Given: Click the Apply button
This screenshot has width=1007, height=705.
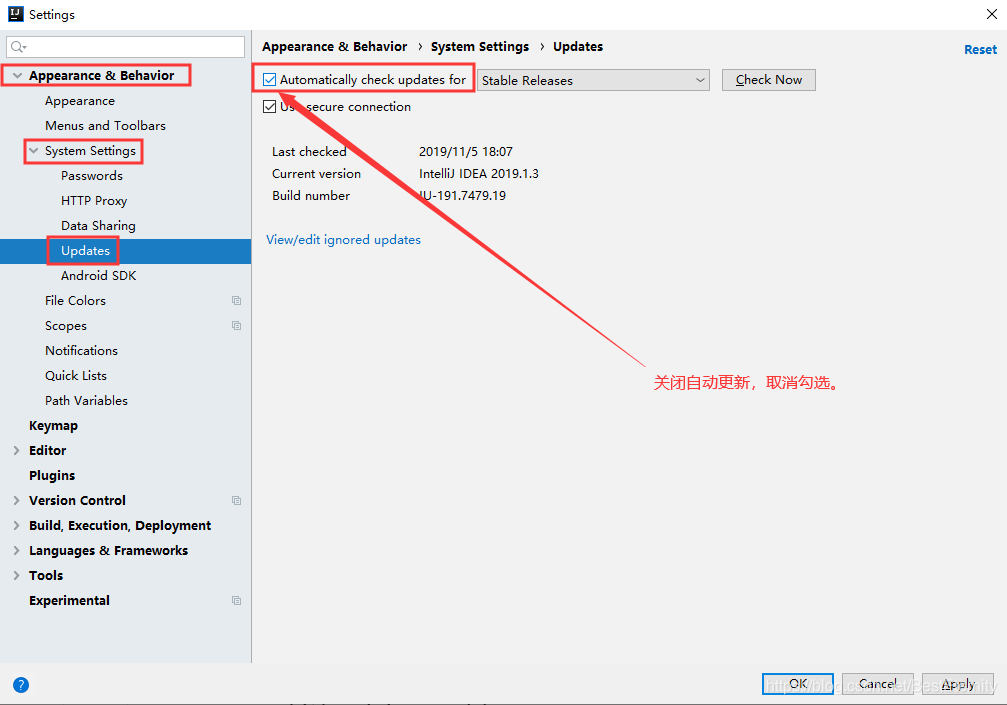Looking at the screenshot, I should [958, 684].
